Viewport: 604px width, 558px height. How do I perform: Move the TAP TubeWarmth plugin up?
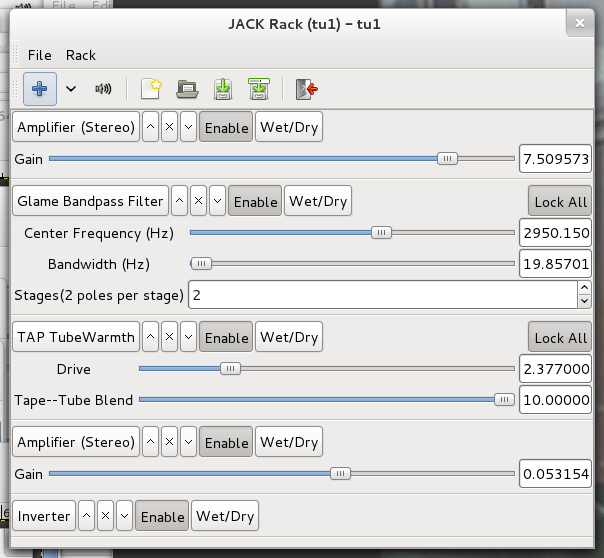[151, 337]
